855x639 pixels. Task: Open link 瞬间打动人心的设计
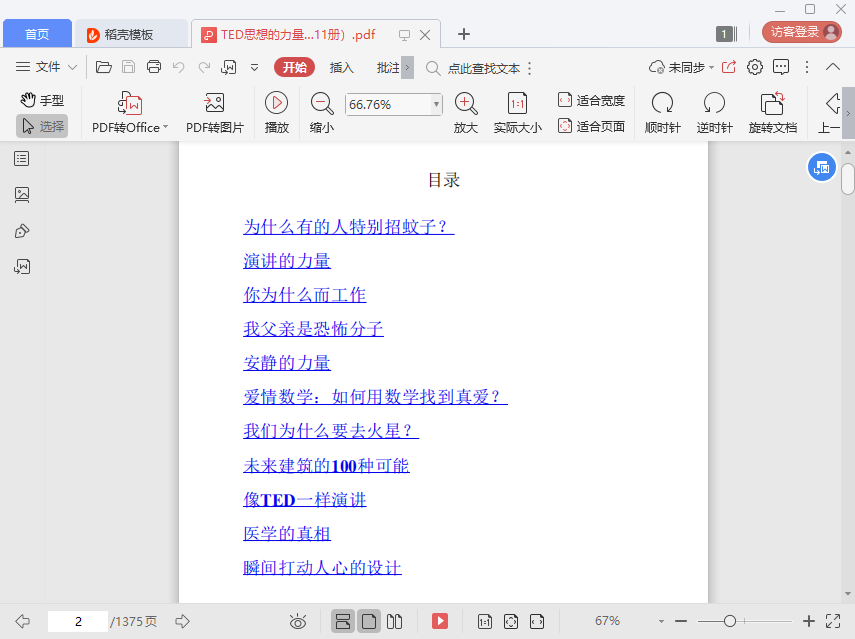[322, 568]
